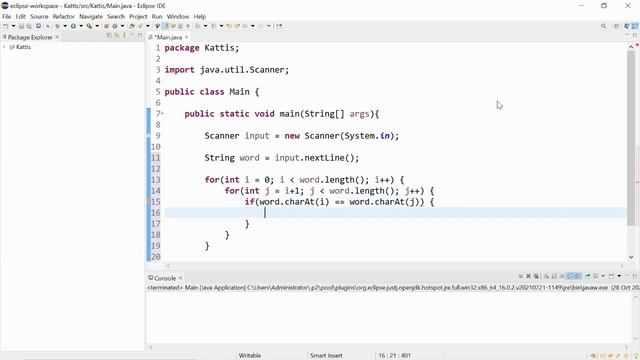The image size is (640, 360).
Task: Pin the Console view
Action: point(588,276)
